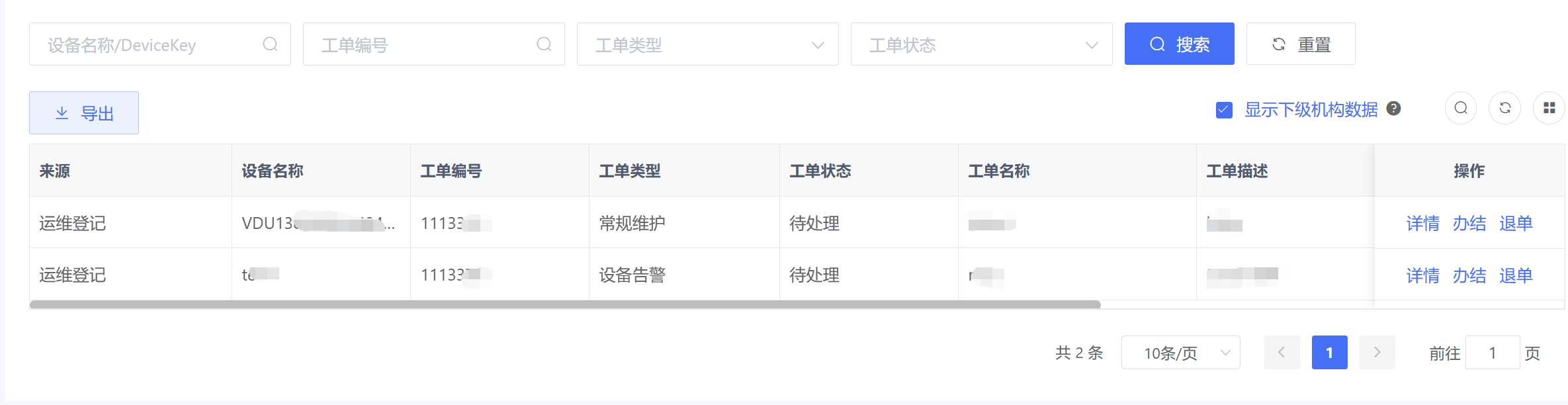Click the round refresh icon above table
Viewport: 1568px width, 405px height.
point(1504,108)
